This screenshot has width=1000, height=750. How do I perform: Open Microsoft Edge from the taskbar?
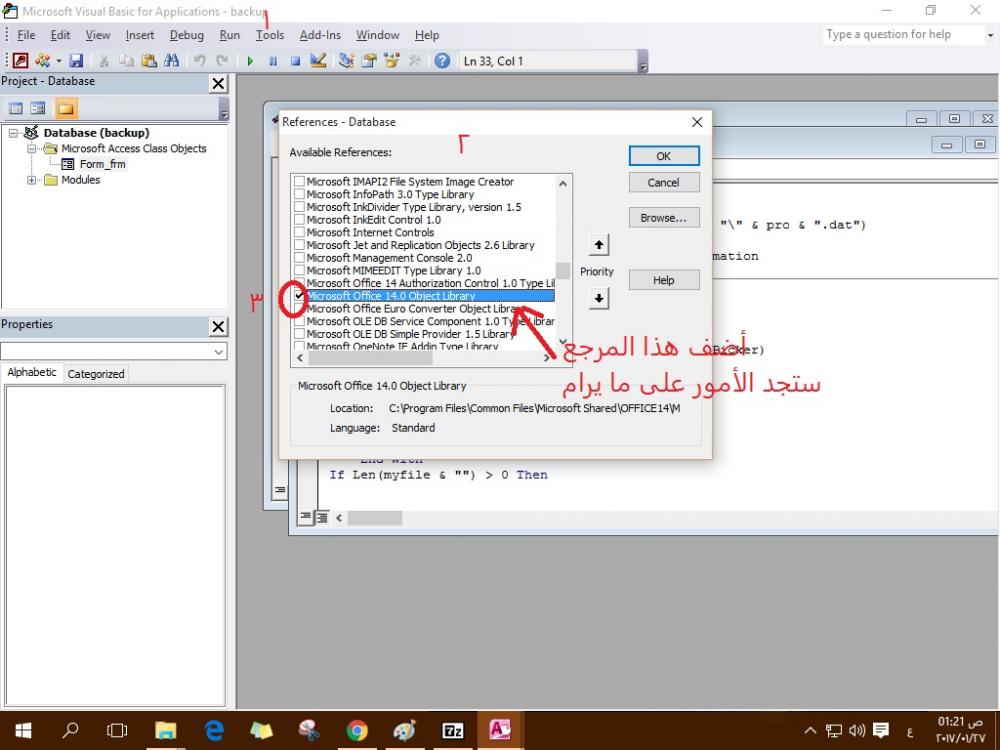coord(214,730)
